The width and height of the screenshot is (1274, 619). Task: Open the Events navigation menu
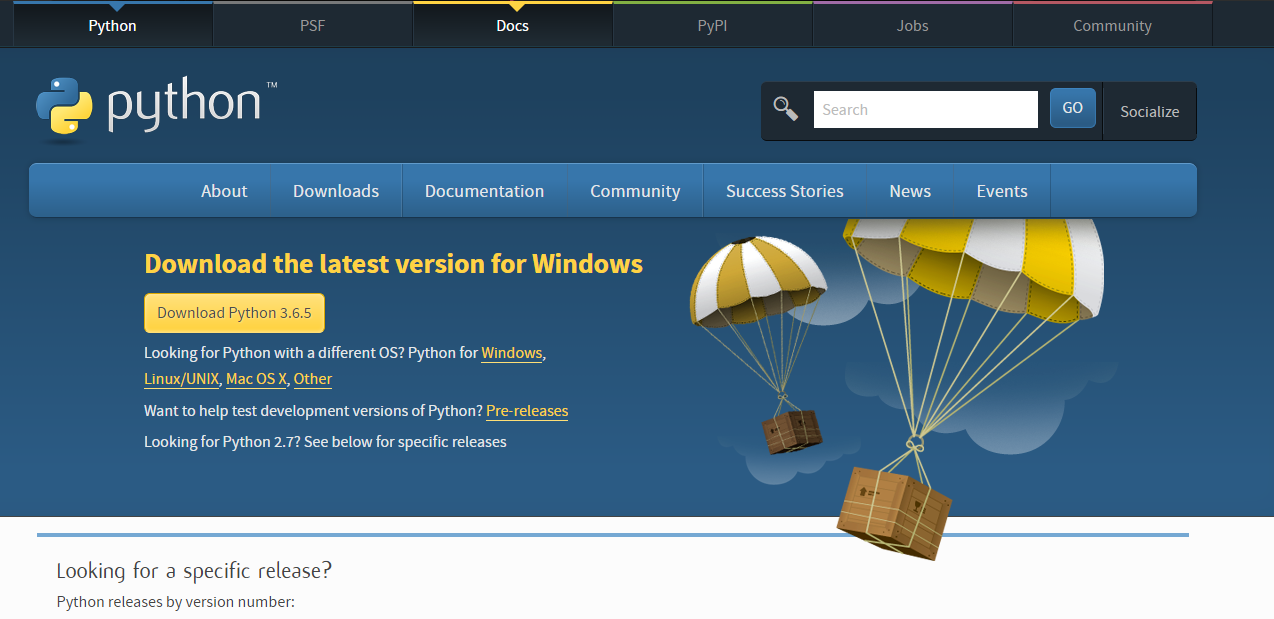tap(1002, 191)
